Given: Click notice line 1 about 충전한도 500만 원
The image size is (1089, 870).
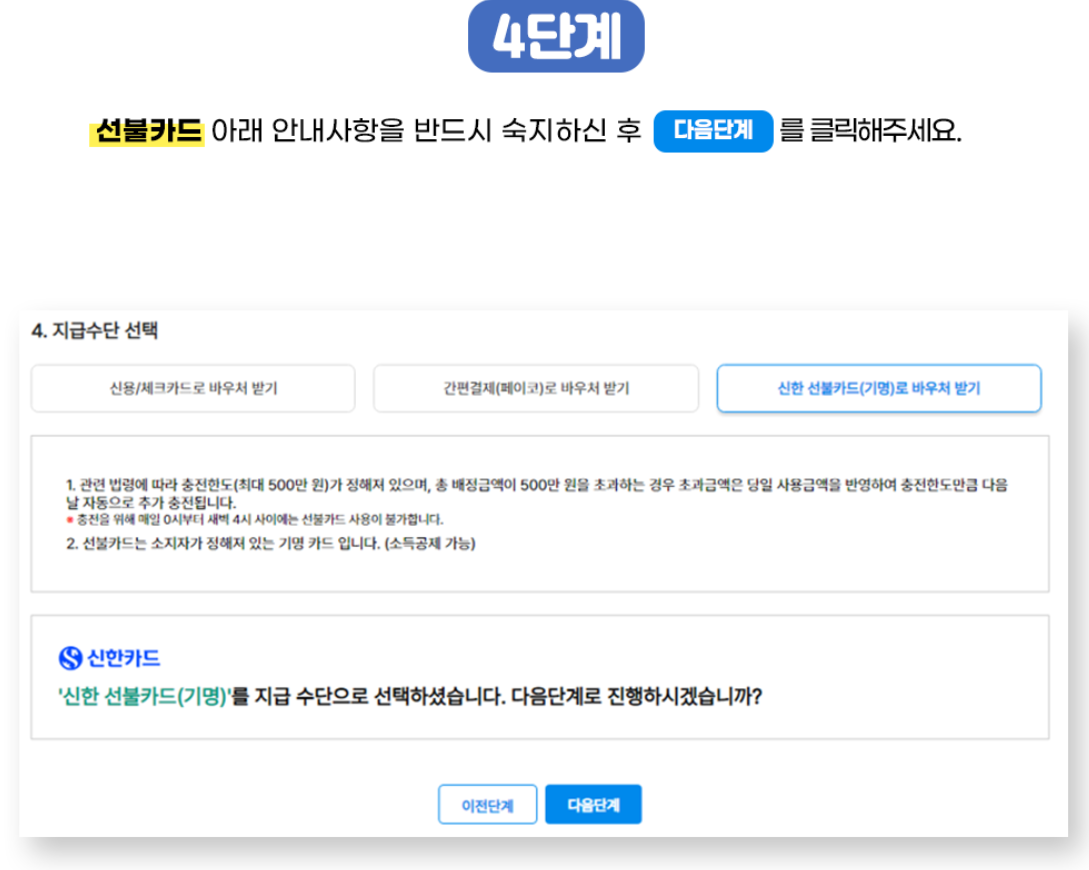Looking at the screenshot, I should [536, 493].
